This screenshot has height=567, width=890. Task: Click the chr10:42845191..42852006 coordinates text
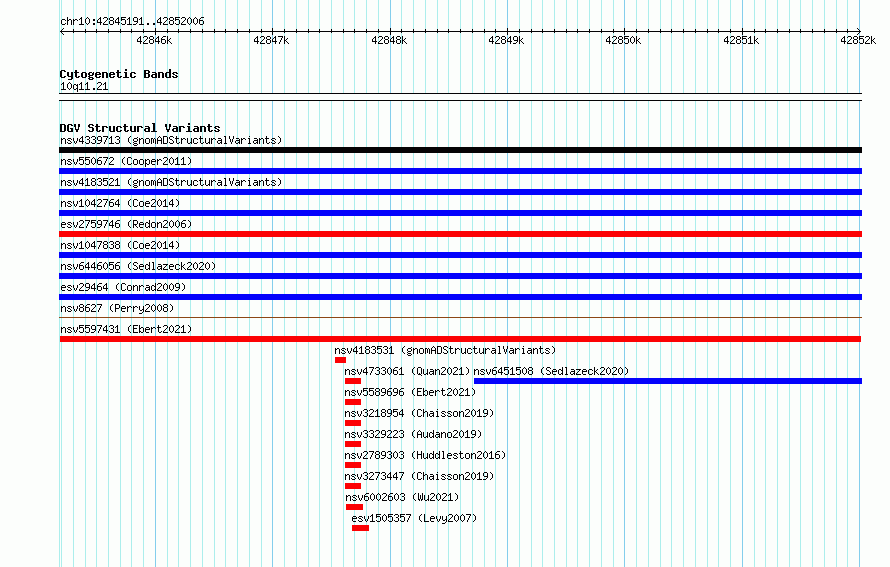tap(132, 22)
